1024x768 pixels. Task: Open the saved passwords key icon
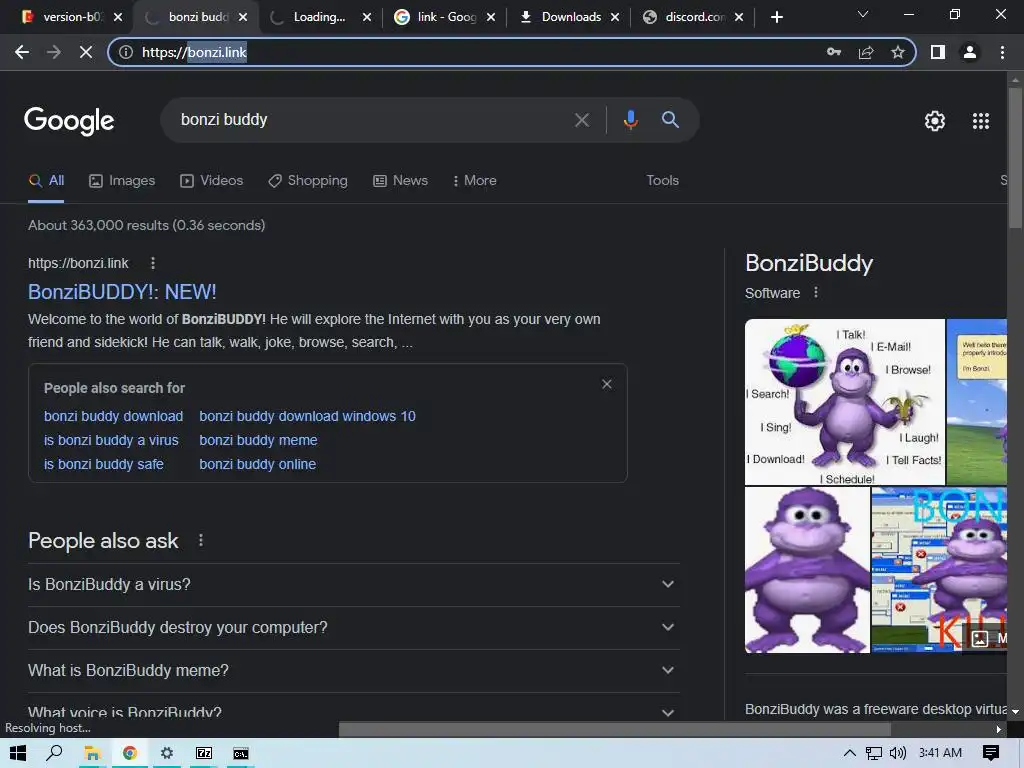click(x=833, y=52)
